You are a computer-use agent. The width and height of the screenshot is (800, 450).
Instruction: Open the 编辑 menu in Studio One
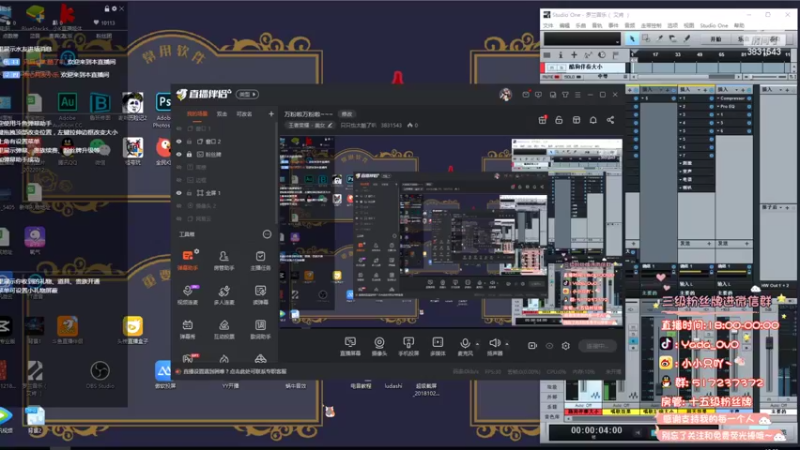click(564, 26)
